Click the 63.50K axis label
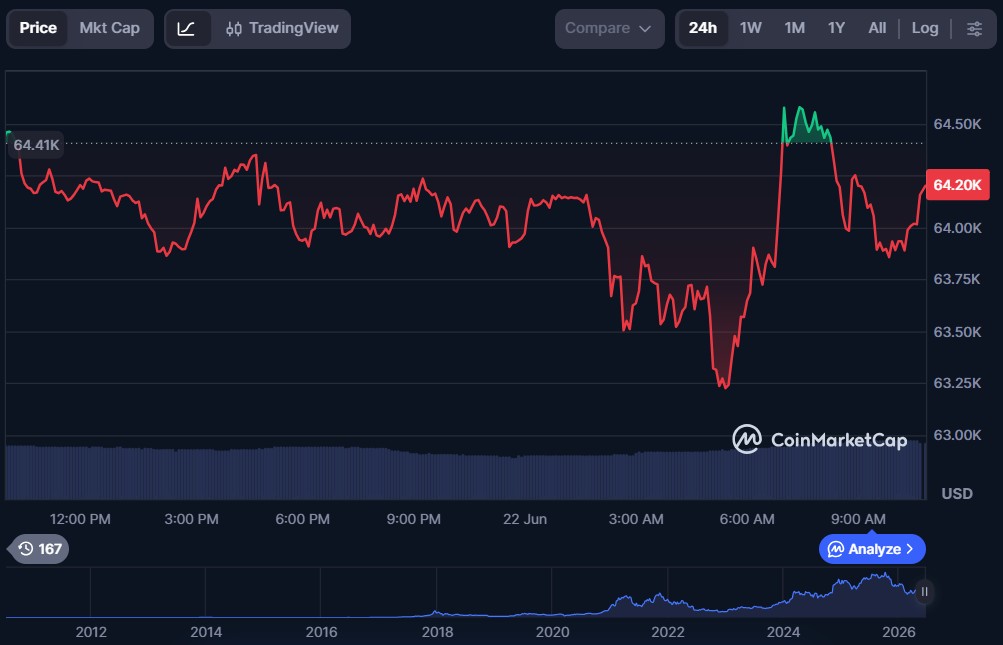Viewport: 1003px width, 645px height. (957, 332)
